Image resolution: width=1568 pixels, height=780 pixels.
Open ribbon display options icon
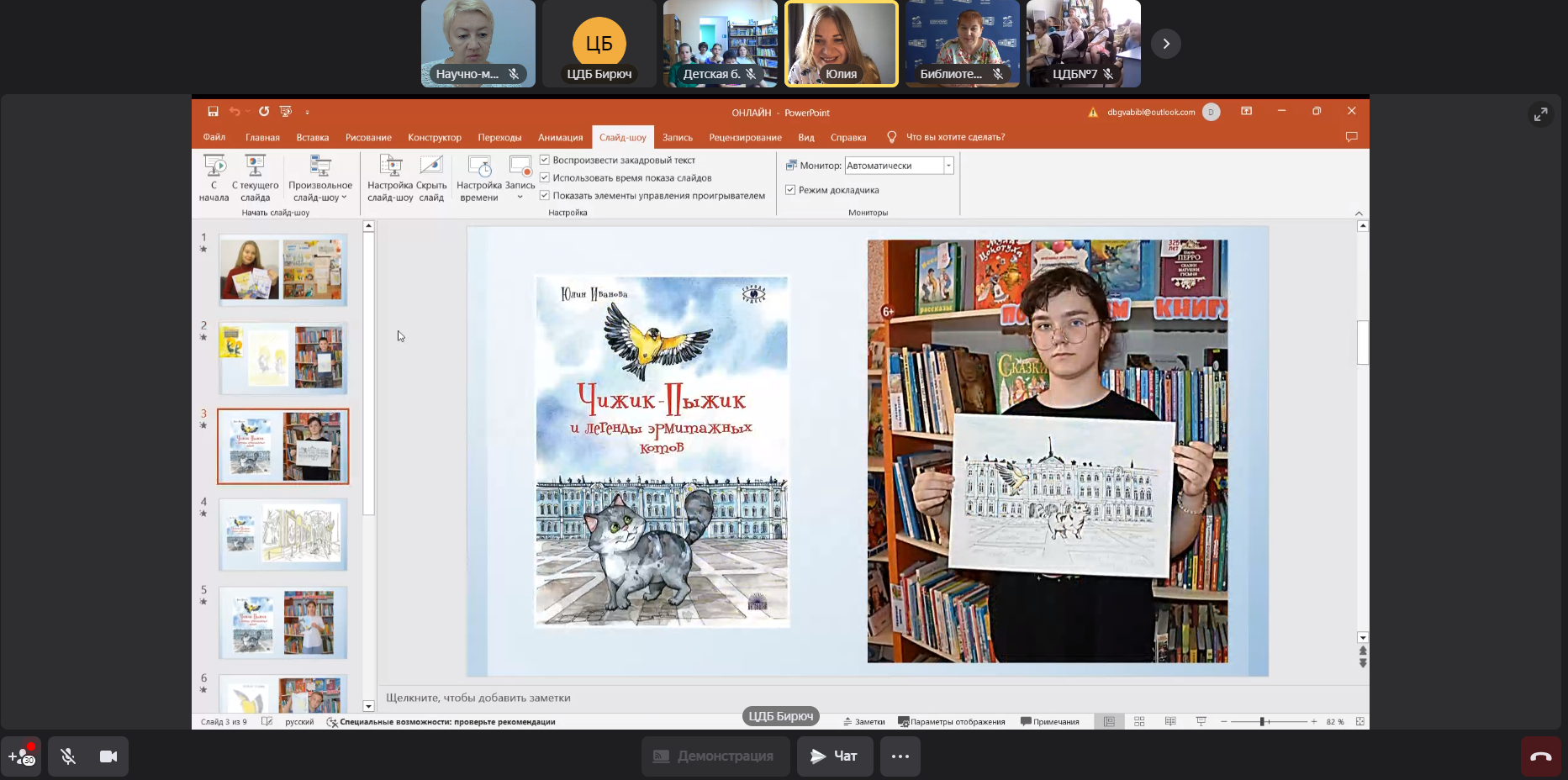tap(1247, 111)
